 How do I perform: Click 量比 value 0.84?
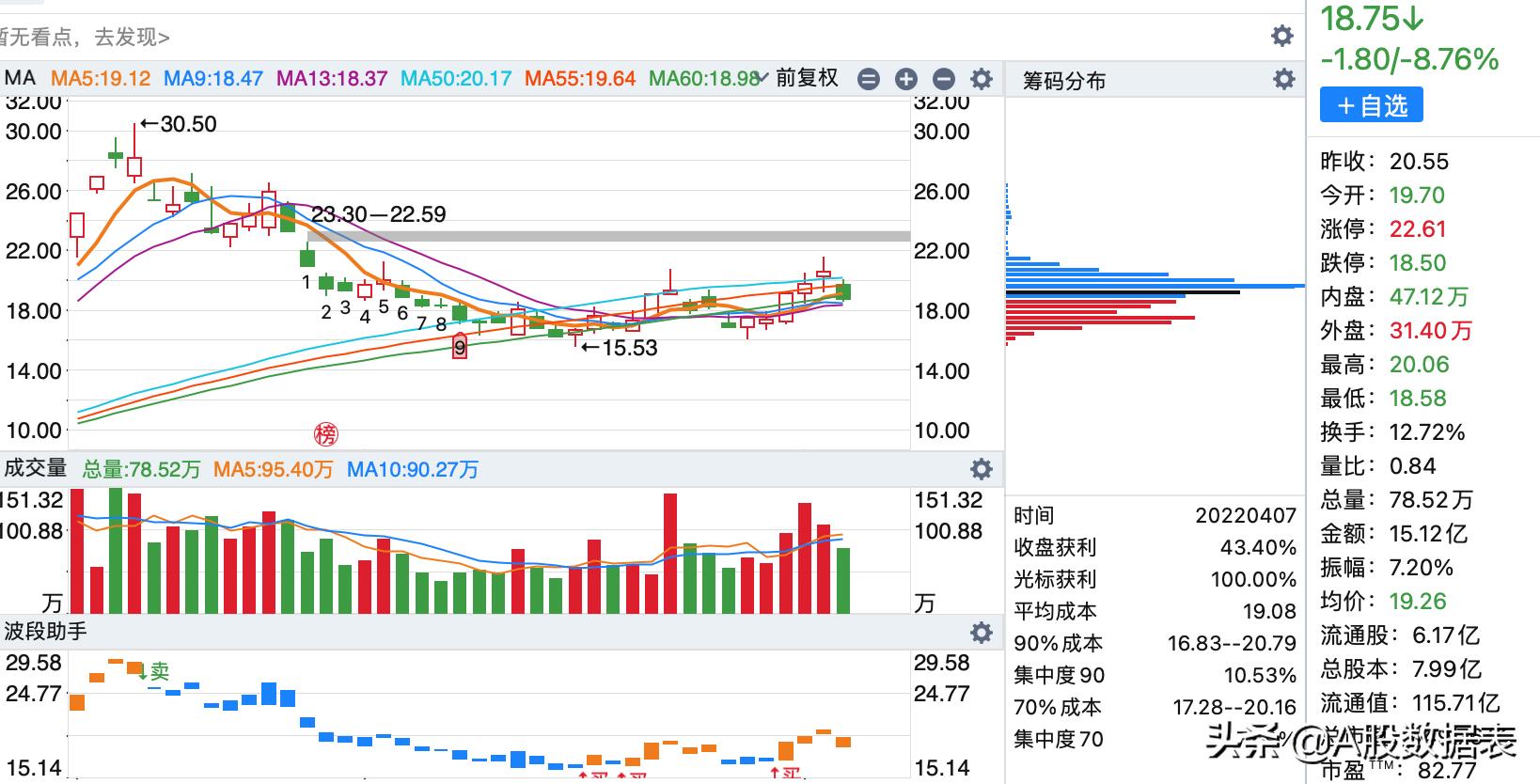pos(1412,466)
